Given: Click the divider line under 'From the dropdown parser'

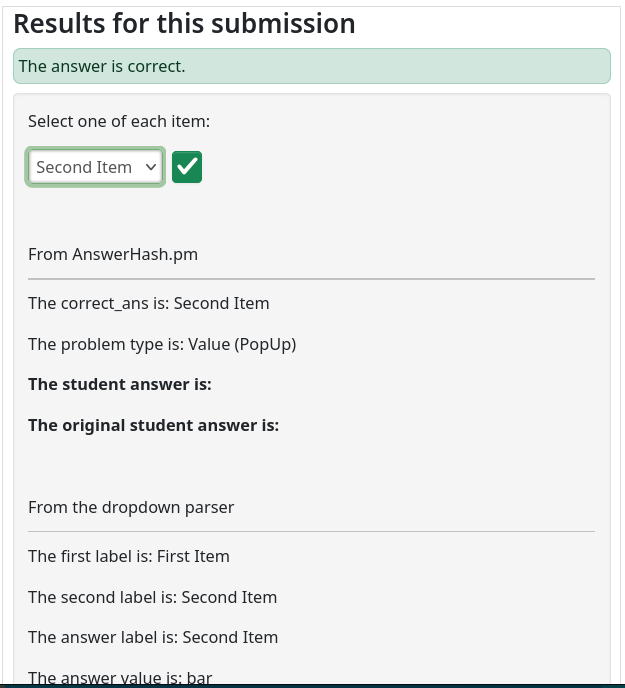Looking at the screenshot, I should pyautogui.click(x=311, y=531).
